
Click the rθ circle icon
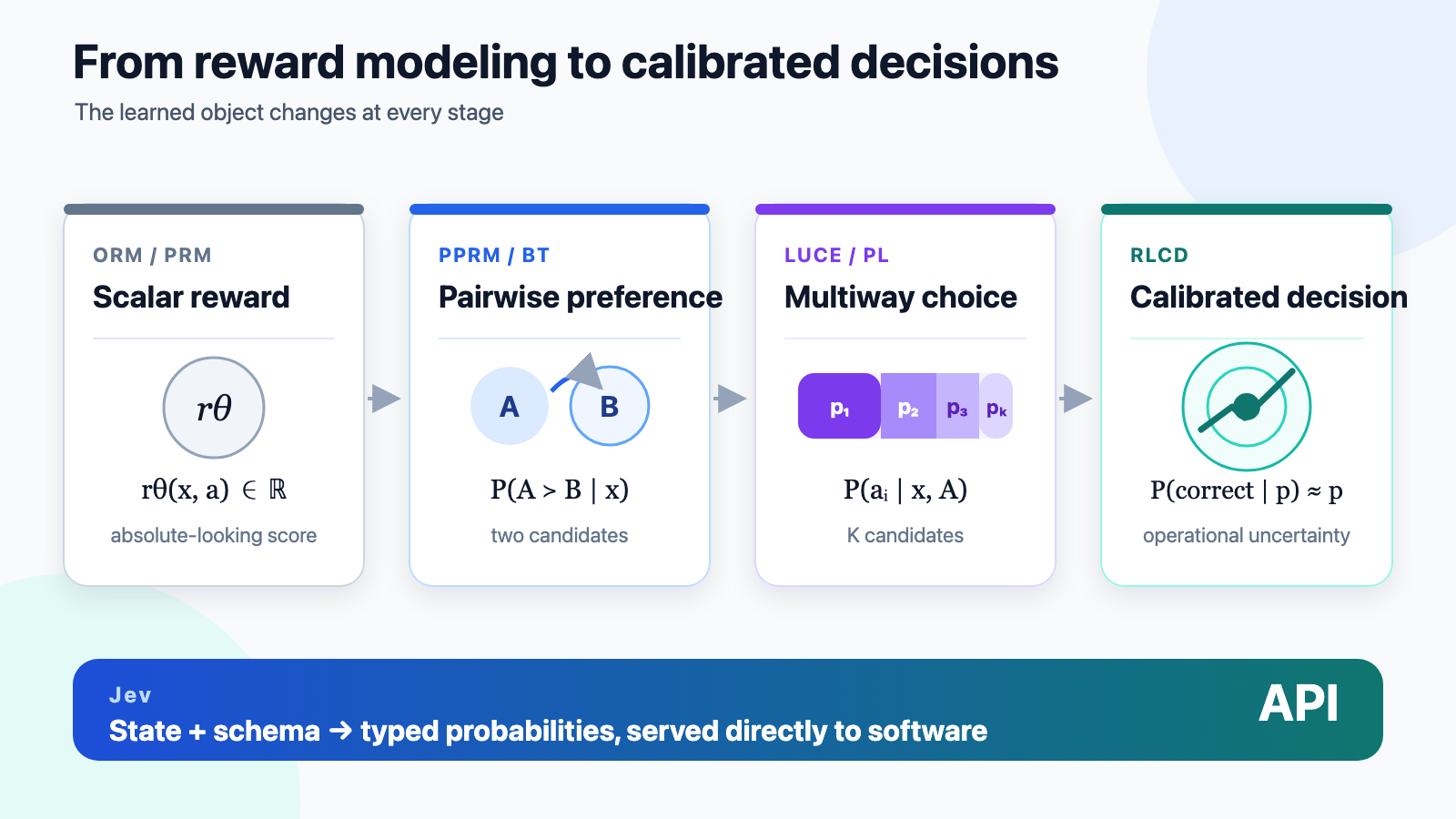(214, 408)
